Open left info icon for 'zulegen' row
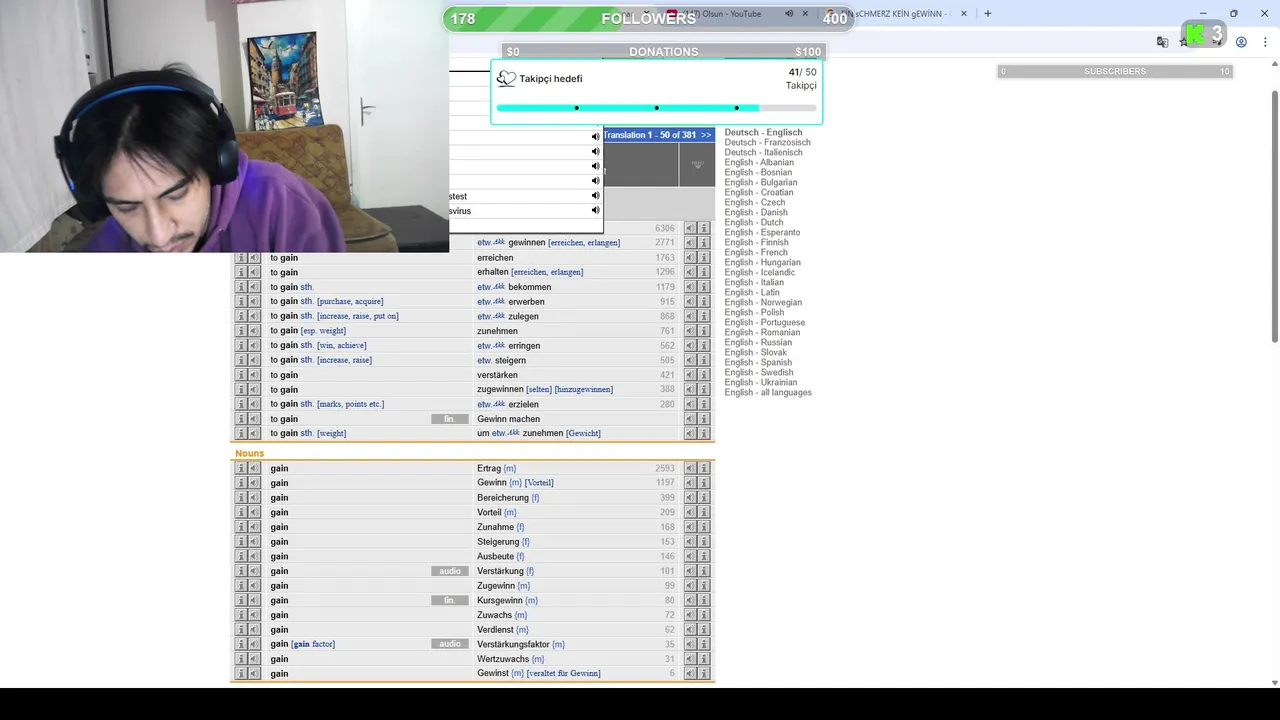This screenshot has height=720, width=1280. 240,316
